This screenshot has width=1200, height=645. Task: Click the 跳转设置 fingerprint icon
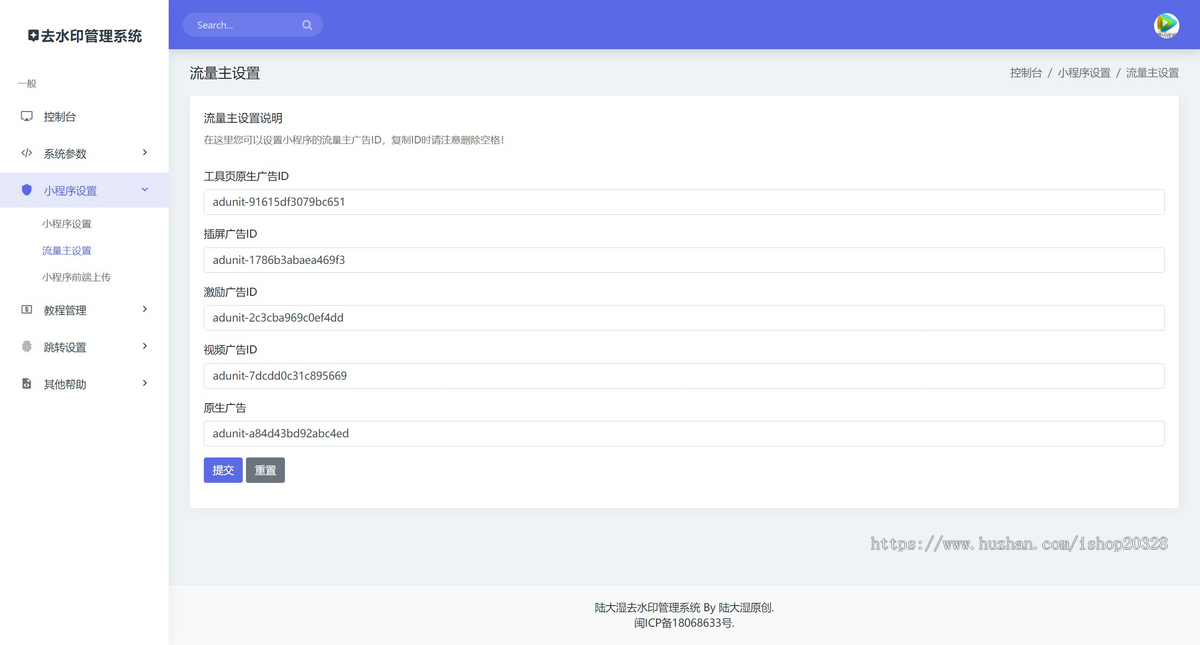coord(27,347)
